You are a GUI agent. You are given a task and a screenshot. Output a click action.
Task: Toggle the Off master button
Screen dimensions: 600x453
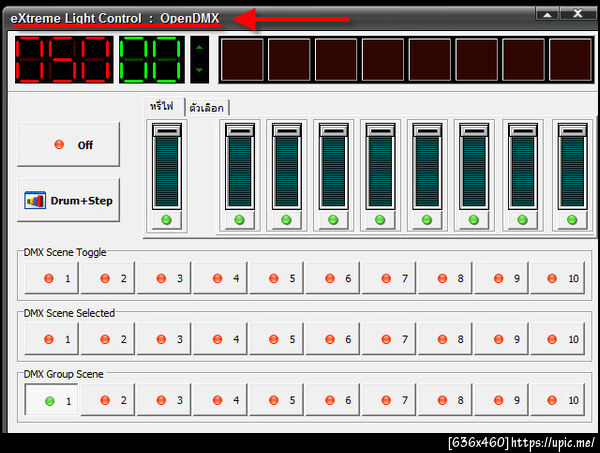(68, 145)
